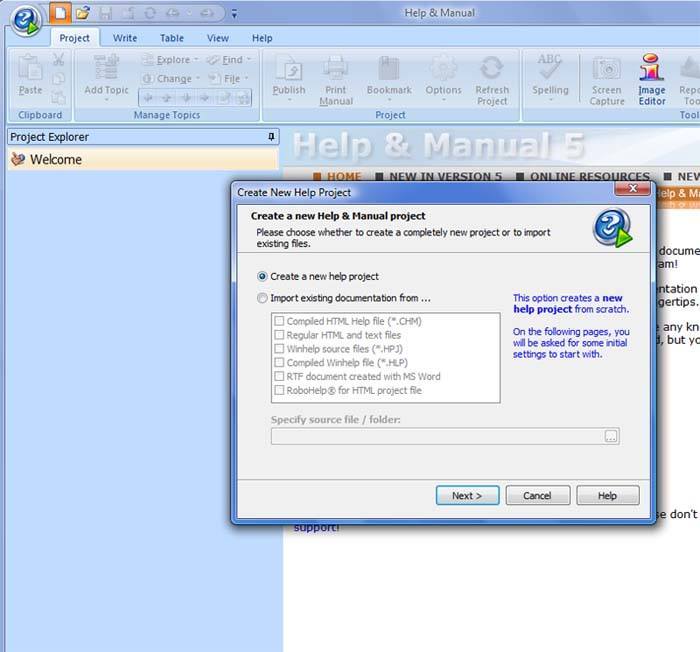Screen dimensions: 700x652
Task: Check 'Compiled HTML Help file (*.CHM)'
Action: (x=280, y=321)
